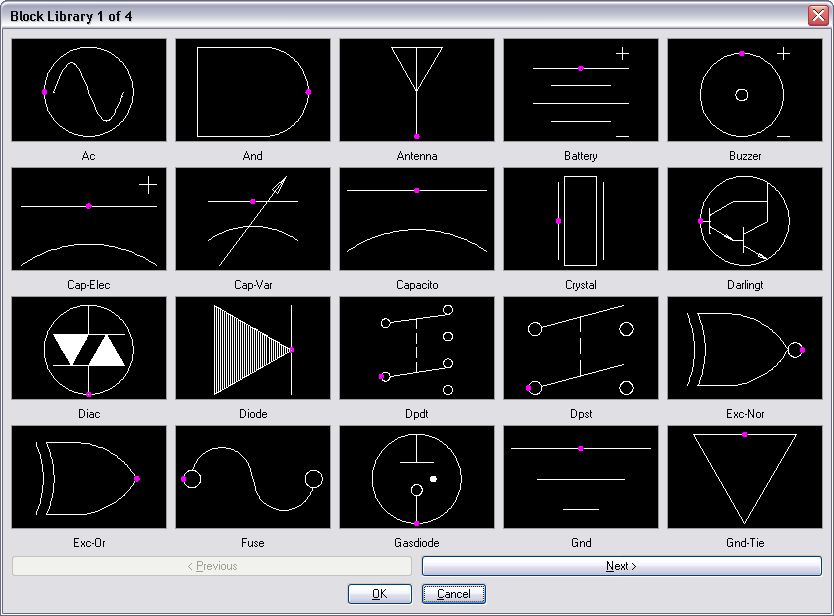Pick the Darlingt transistor block
This screenshot has width=834, height=616.
click(x=745, y=220)
